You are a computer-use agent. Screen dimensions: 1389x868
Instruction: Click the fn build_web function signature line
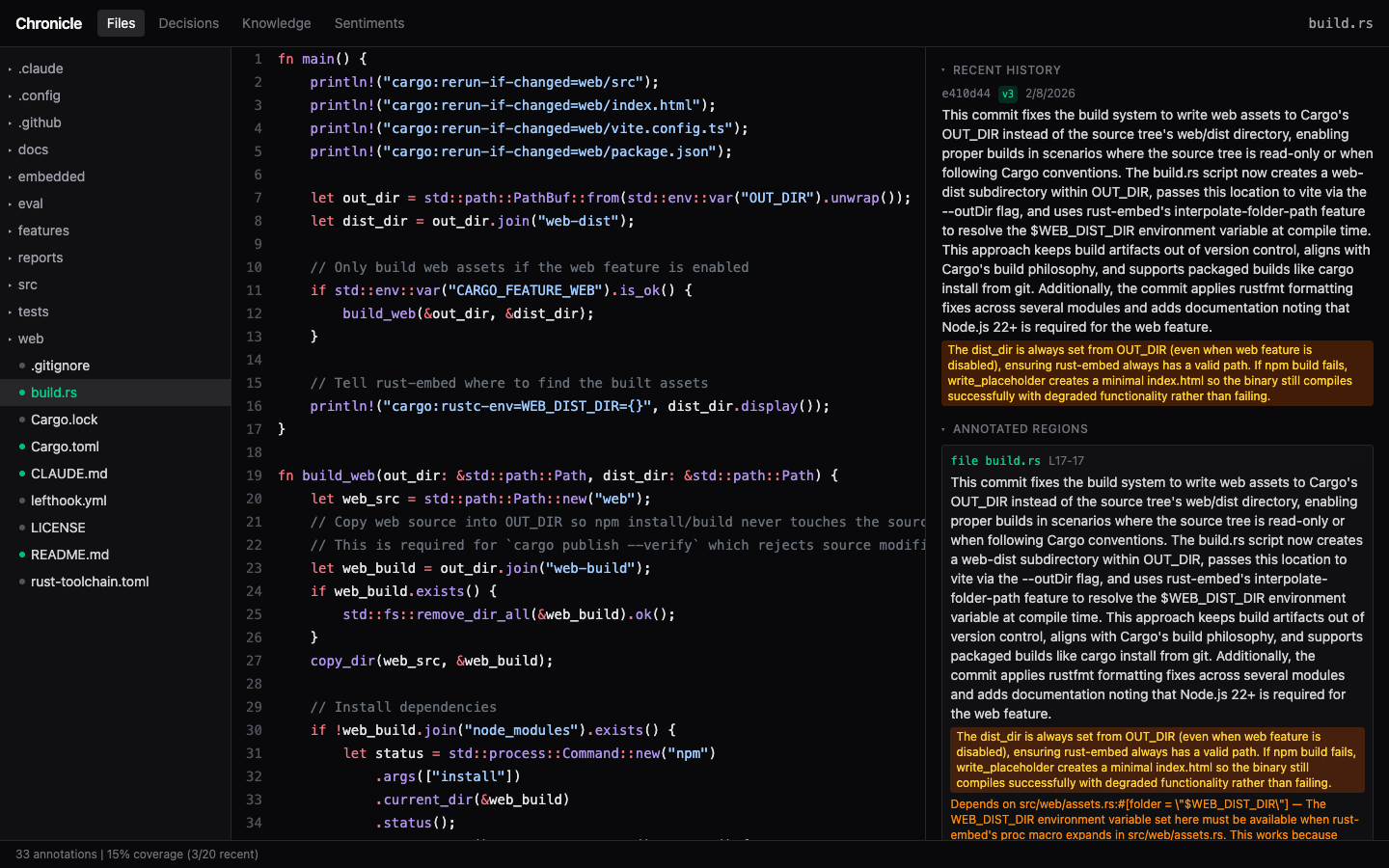pos(558,475)
